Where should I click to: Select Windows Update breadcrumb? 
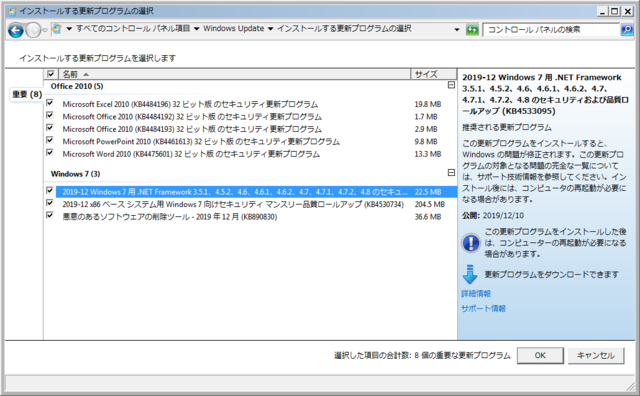click(x=233, y=29)
